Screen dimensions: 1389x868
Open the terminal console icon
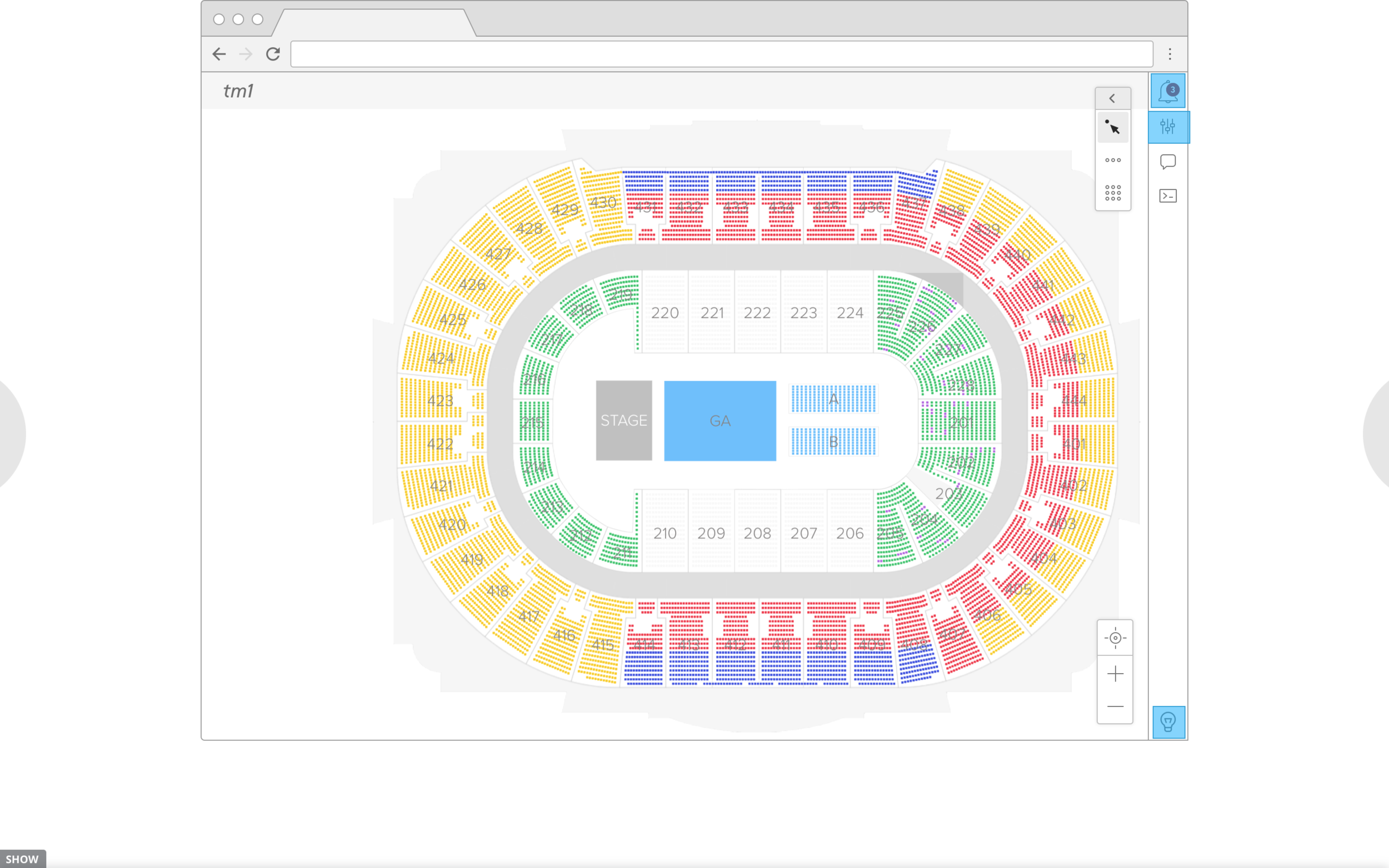(1167, 196)
